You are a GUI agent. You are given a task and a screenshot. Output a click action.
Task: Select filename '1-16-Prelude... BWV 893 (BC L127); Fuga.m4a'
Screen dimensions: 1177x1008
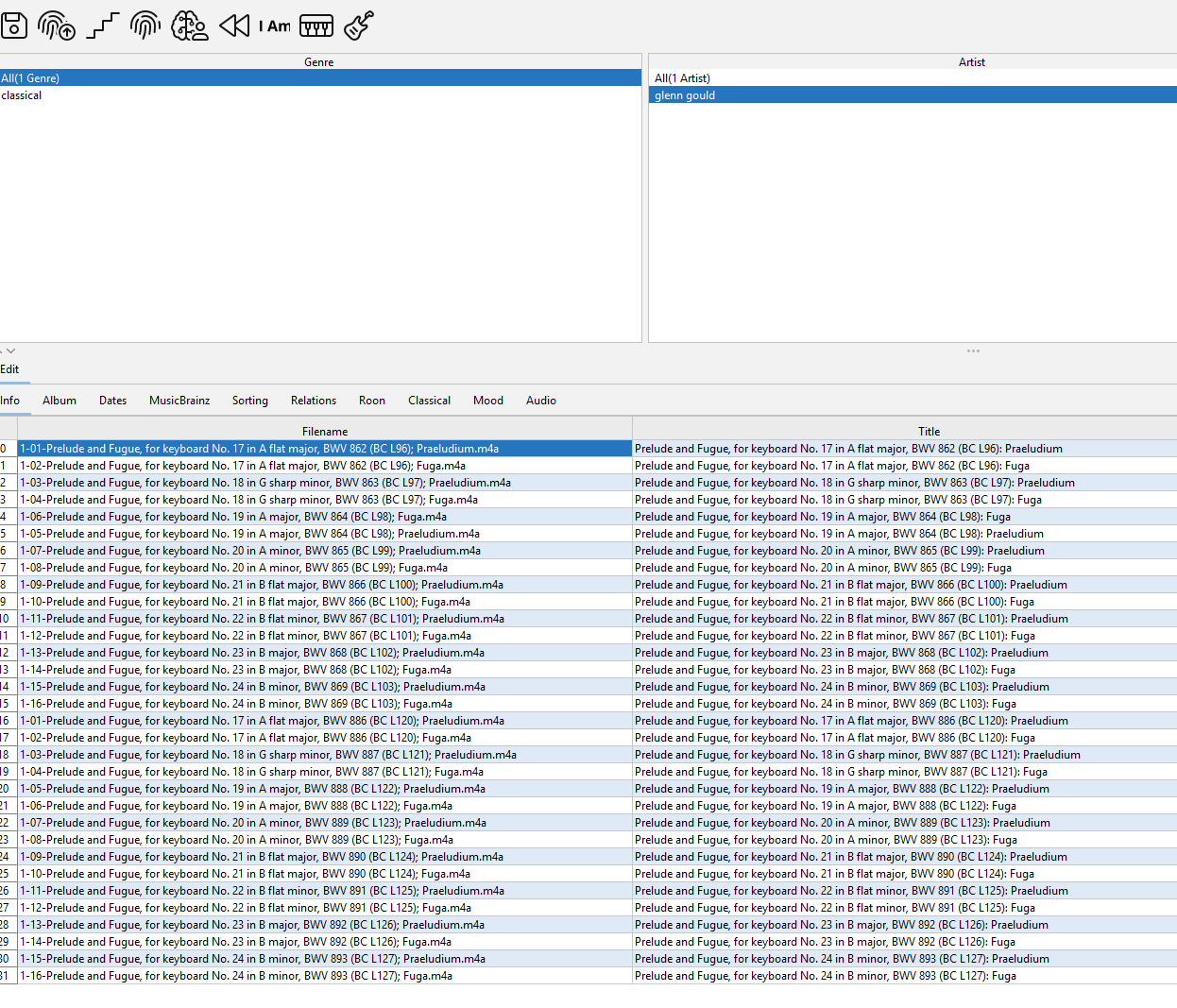(x=325, y=976)
